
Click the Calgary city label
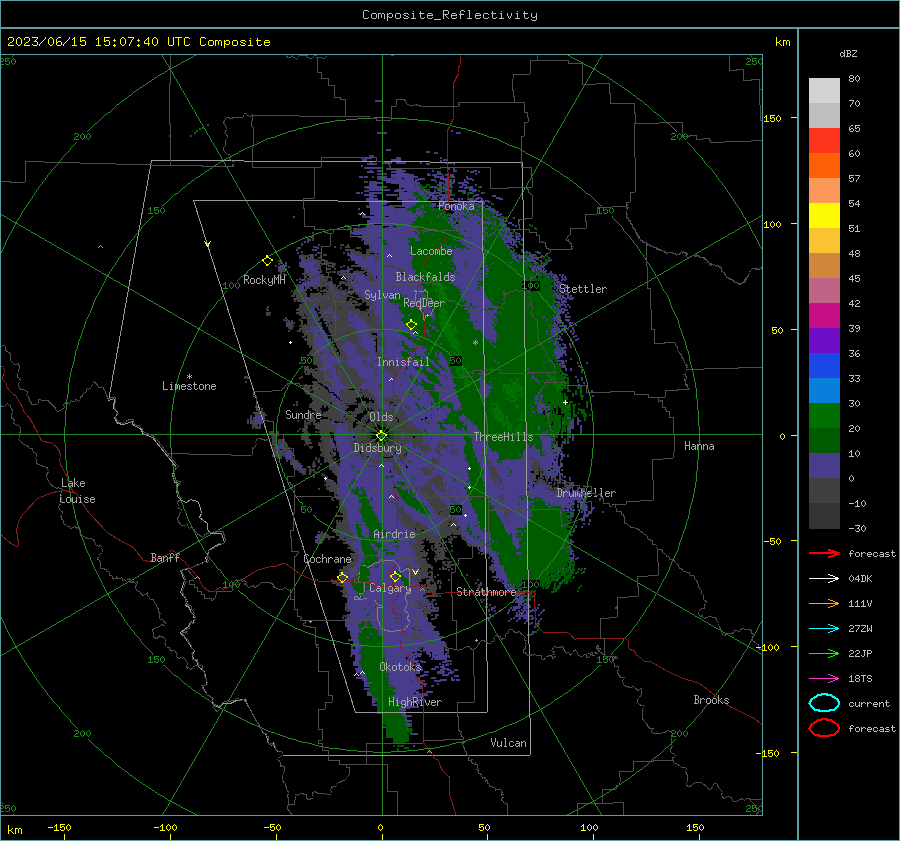tap(390, 588)
